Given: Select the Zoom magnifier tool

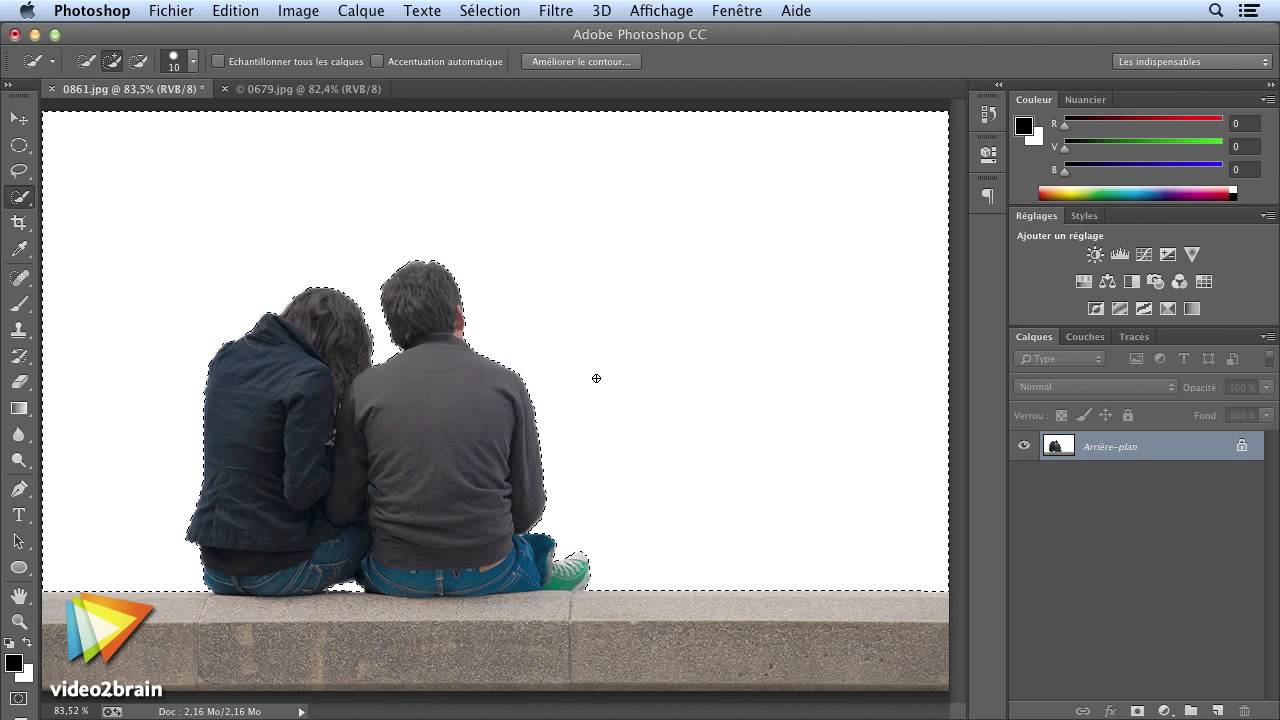Looking at the screenshot, I should pyautogui.click(x=19, y=622).
